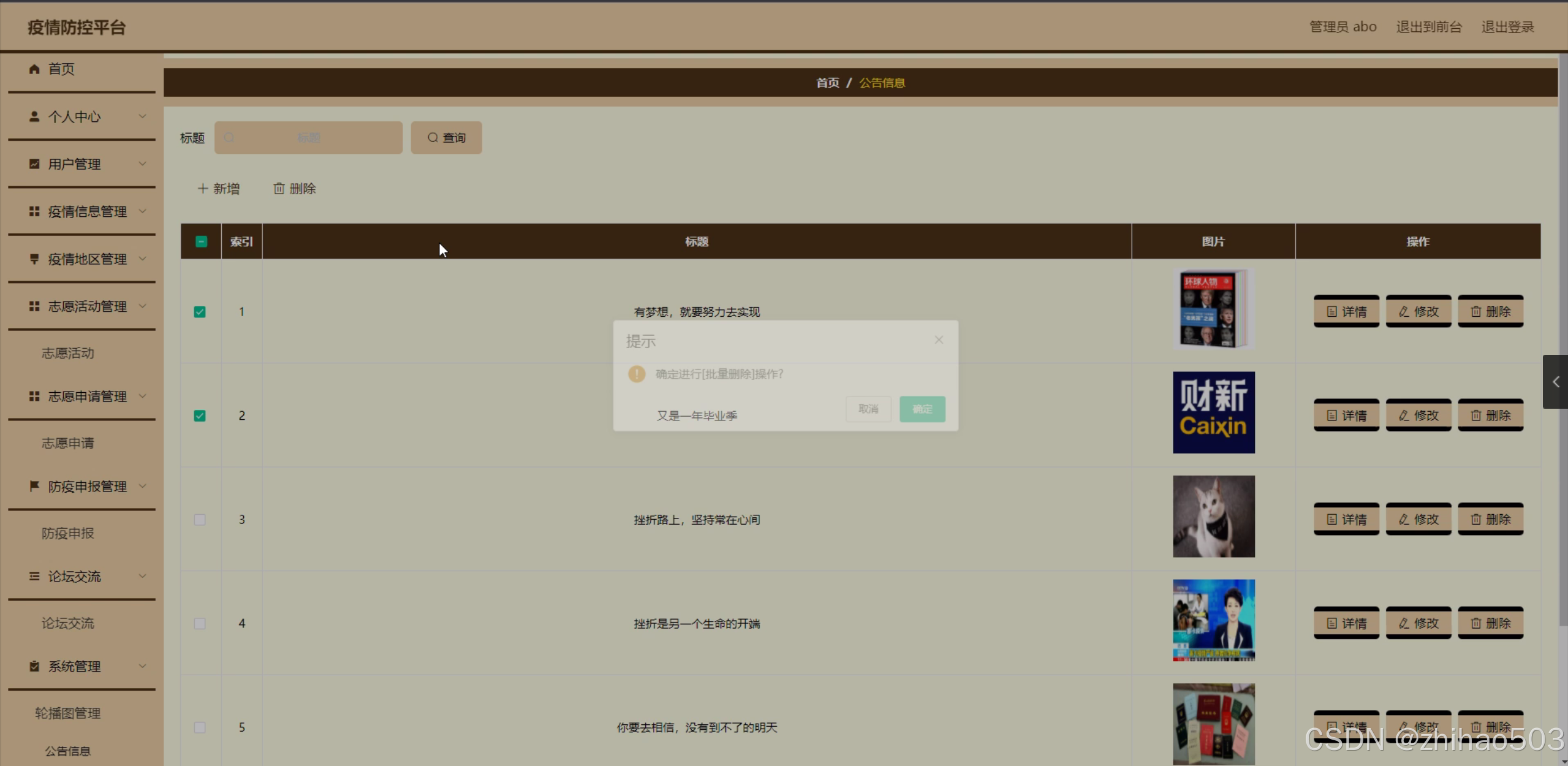
Task: Close the 提示 dialog with X
Action: [939, 340]
